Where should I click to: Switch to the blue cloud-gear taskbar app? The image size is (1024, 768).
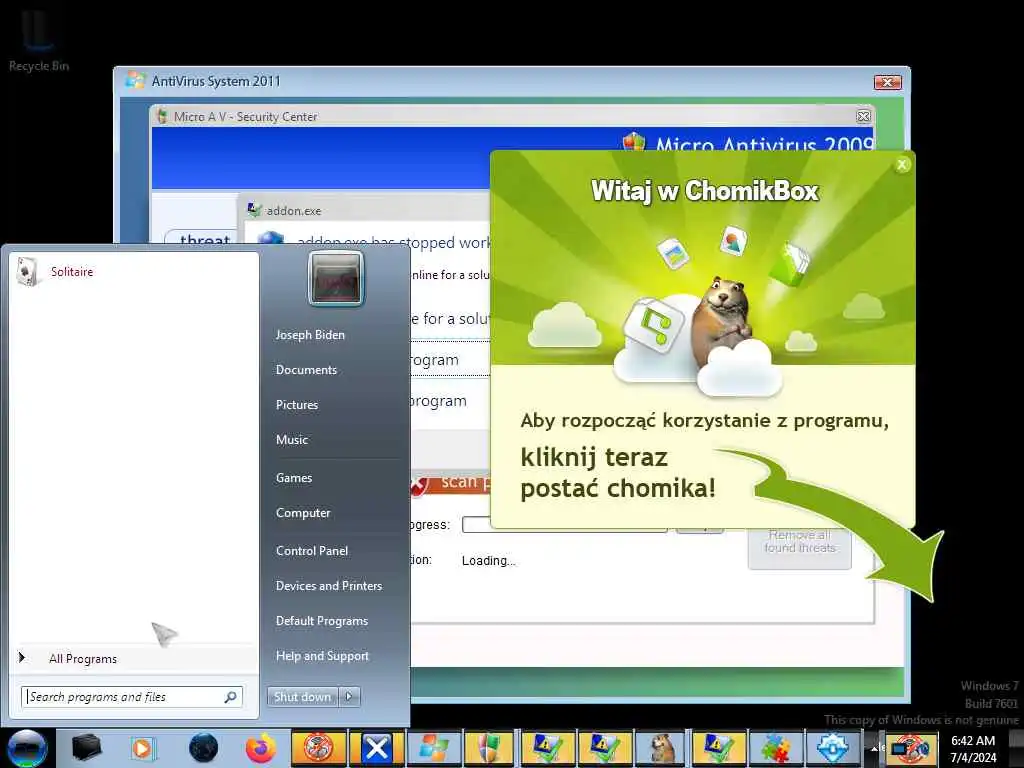(833, 748)
